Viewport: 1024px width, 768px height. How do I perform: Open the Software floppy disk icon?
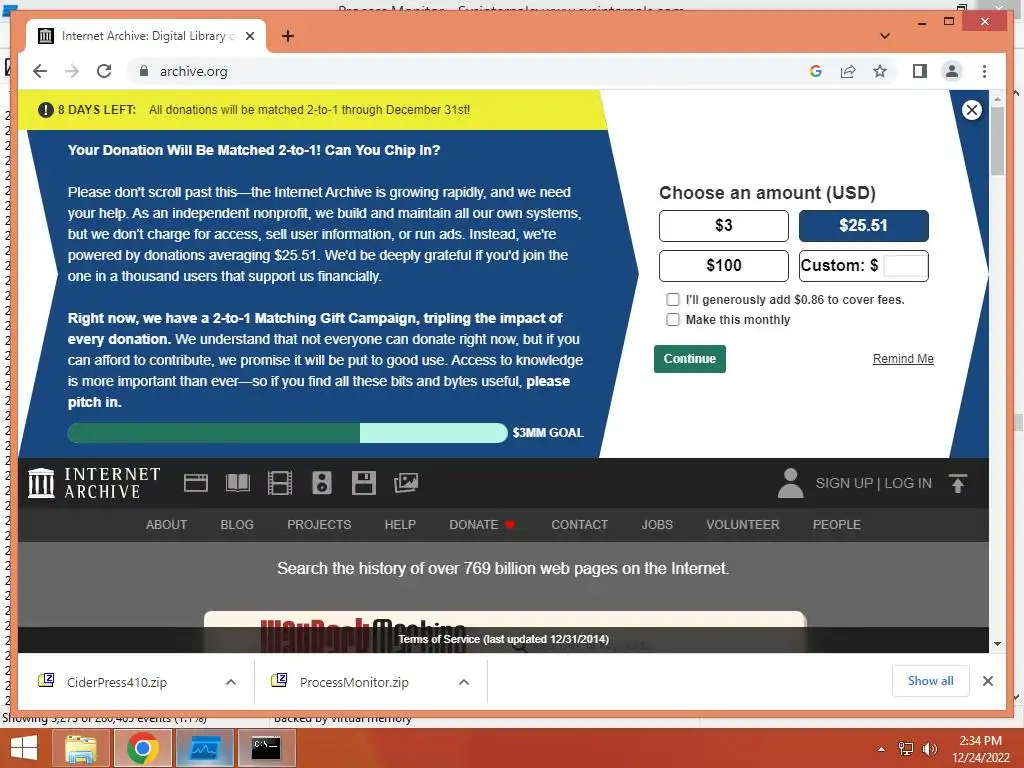364,483
